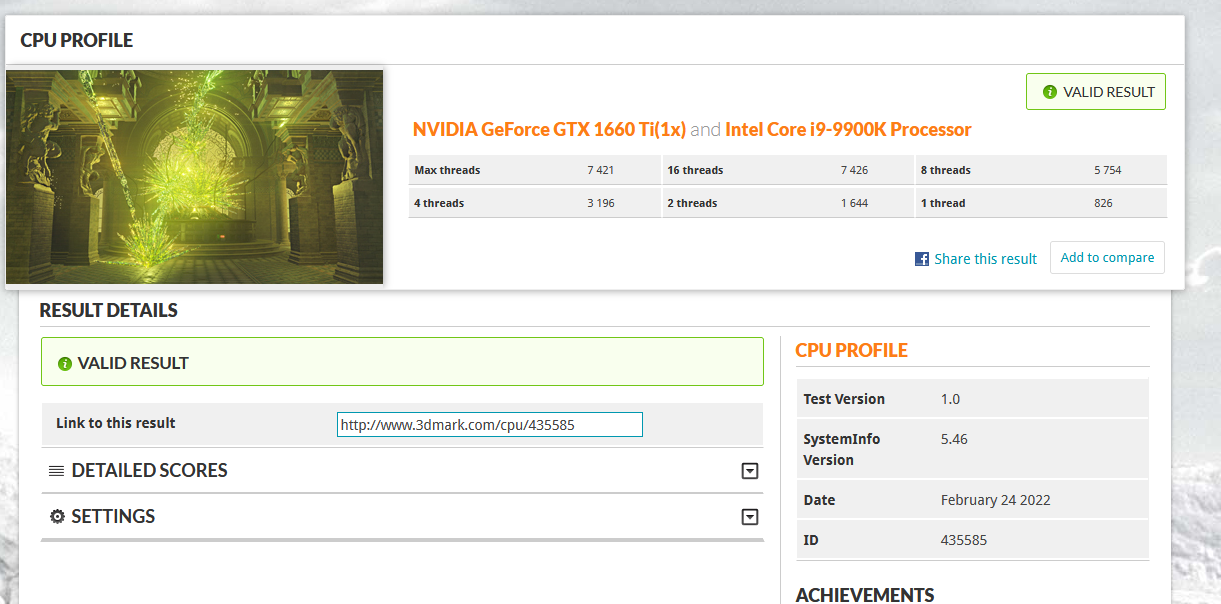The height and width of the screenshot is (604, 1221).
Task: Select the 16 threads score 7 426
Action: (x=854, y=171)
